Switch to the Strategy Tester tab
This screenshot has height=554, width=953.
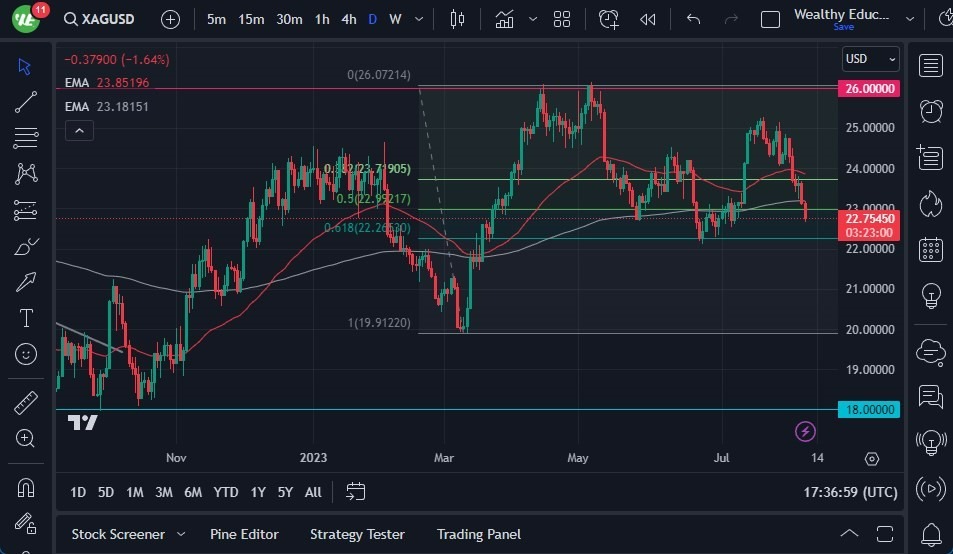click(357, 534)
